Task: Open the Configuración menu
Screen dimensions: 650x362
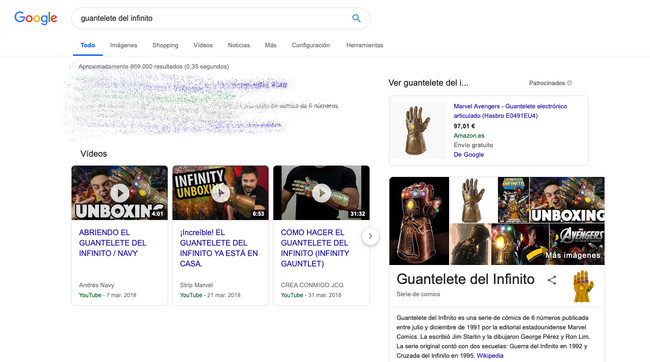Action: [310, 45]
